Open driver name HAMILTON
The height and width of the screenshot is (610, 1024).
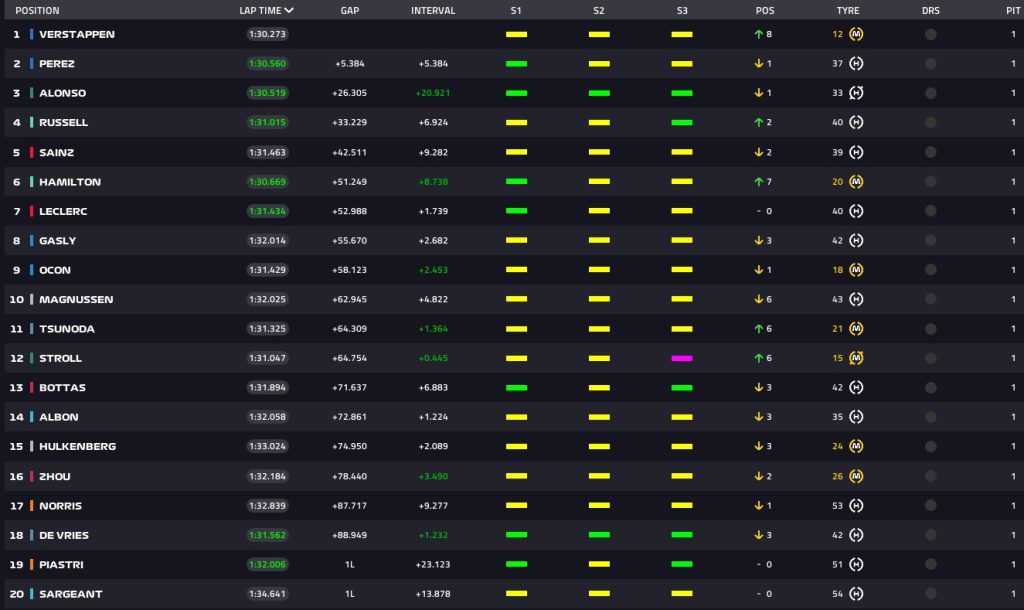(x=70, y=181)
